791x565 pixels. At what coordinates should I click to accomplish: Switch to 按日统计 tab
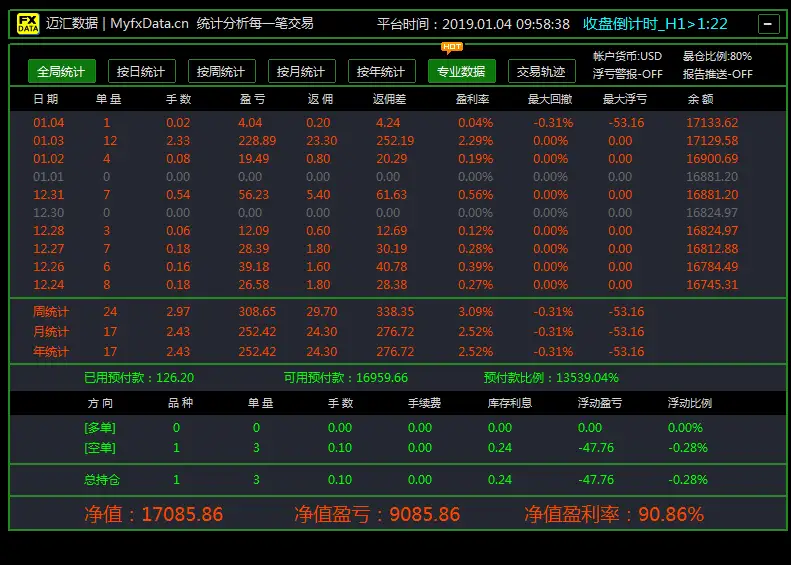141,71
